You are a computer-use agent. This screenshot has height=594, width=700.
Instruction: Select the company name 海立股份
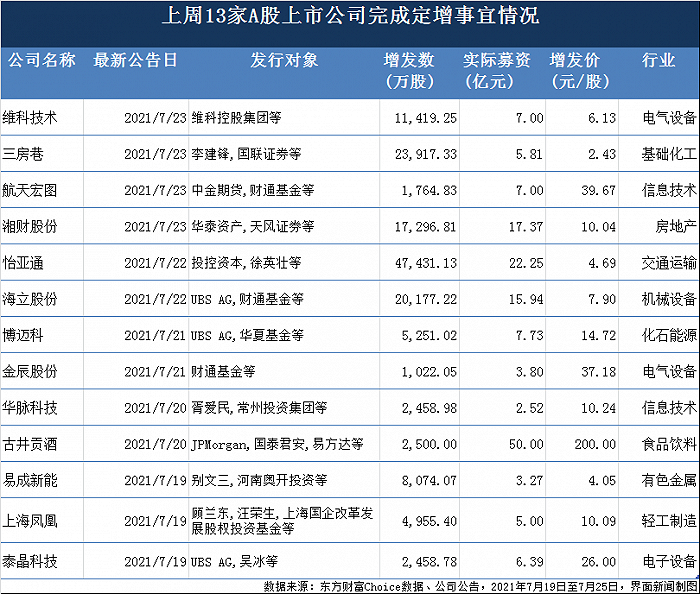[x=30, y=299]
